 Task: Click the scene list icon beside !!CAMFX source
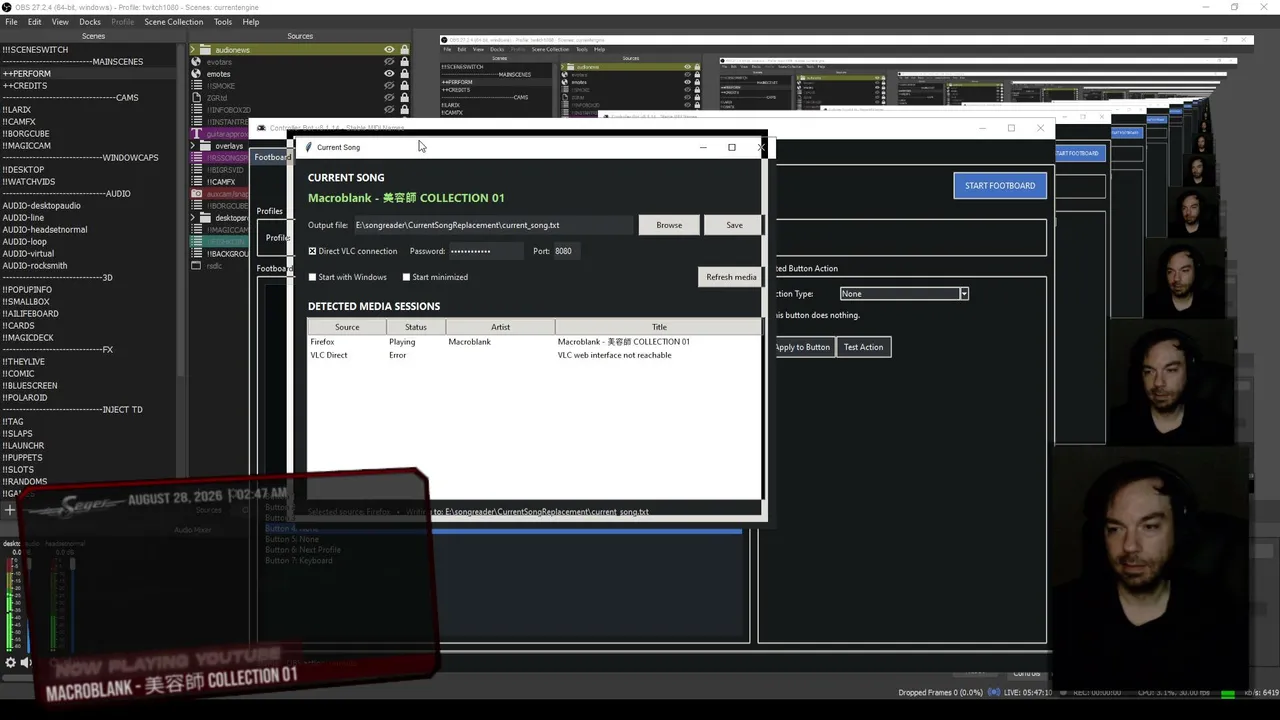point(196,182)
